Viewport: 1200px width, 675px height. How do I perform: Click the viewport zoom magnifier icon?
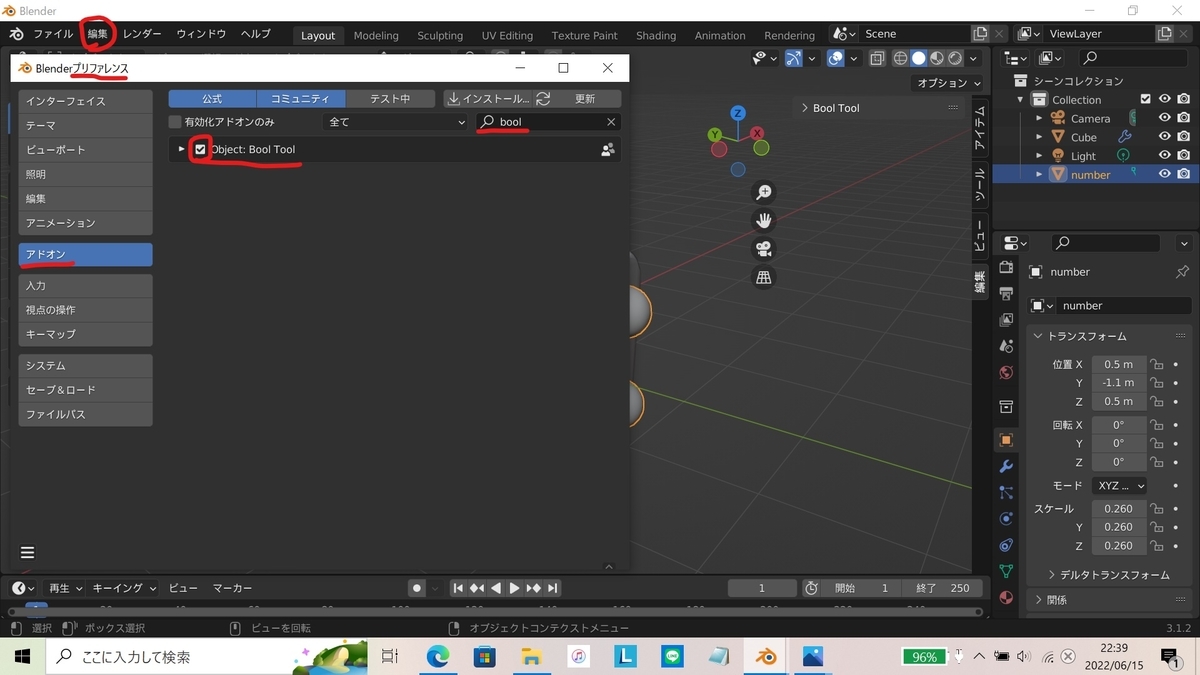764,192
